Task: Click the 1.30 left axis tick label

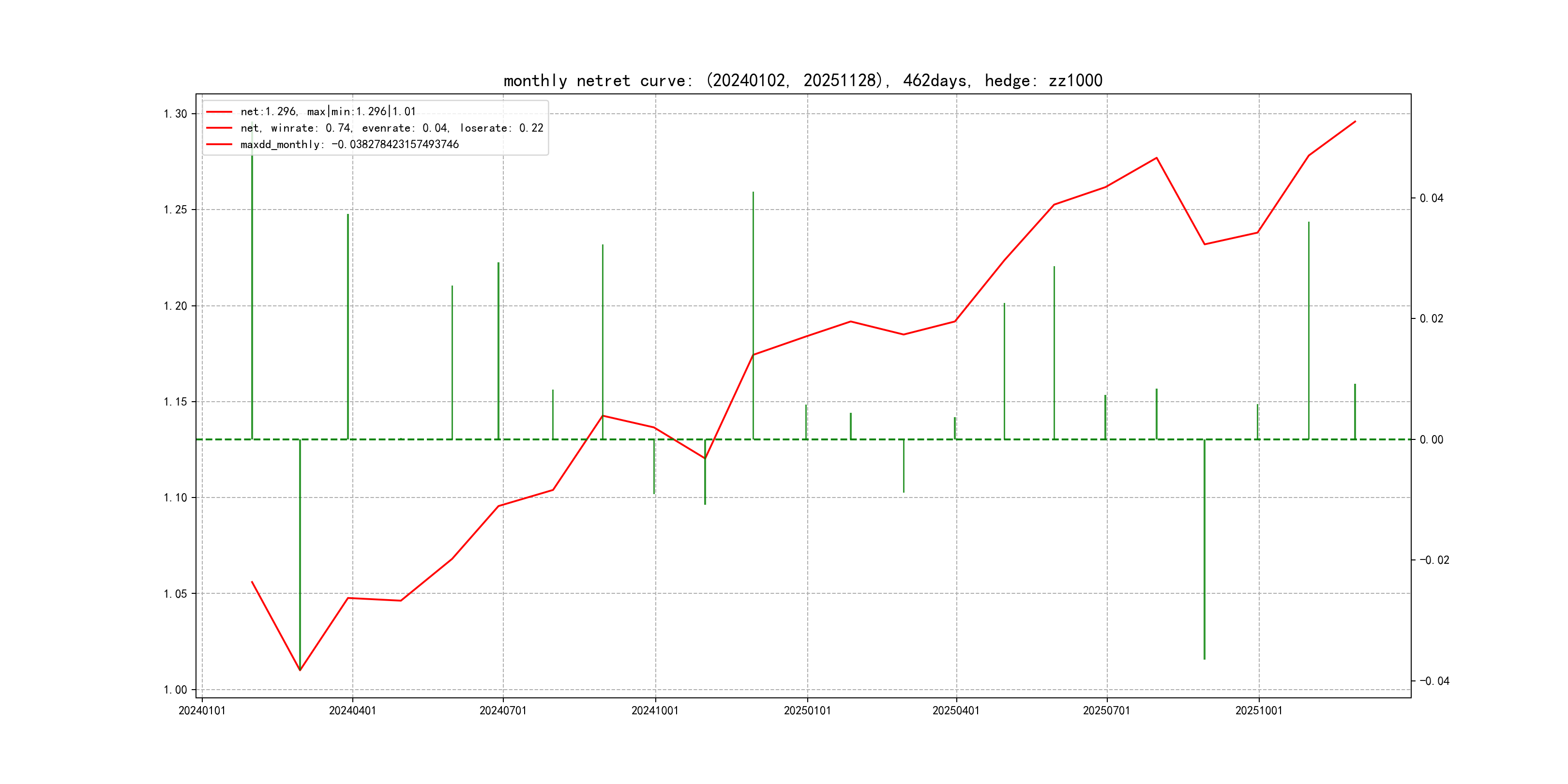Action: coord(175,114)
